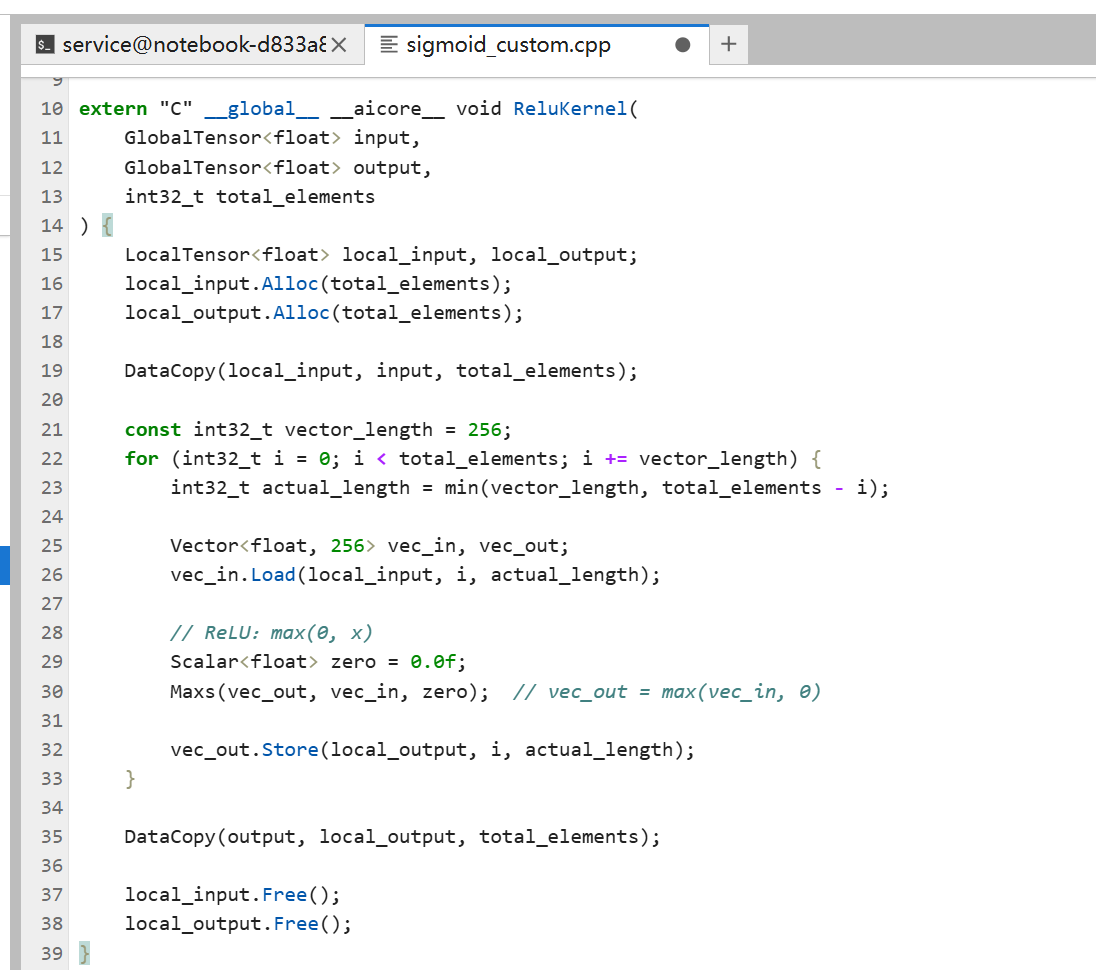Image resolution: width=1096 pixels, height=970 pixels.
Task: Click 'total_elements' parameter on line 13
Action: click(x=295, y=197)
